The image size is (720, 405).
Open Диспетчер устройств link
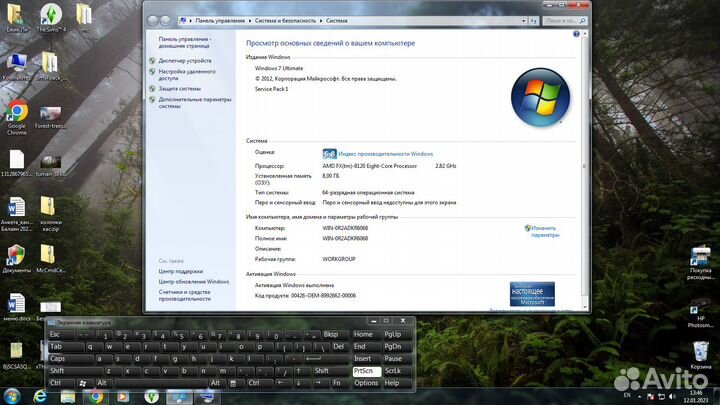click(x=185, y=61)
